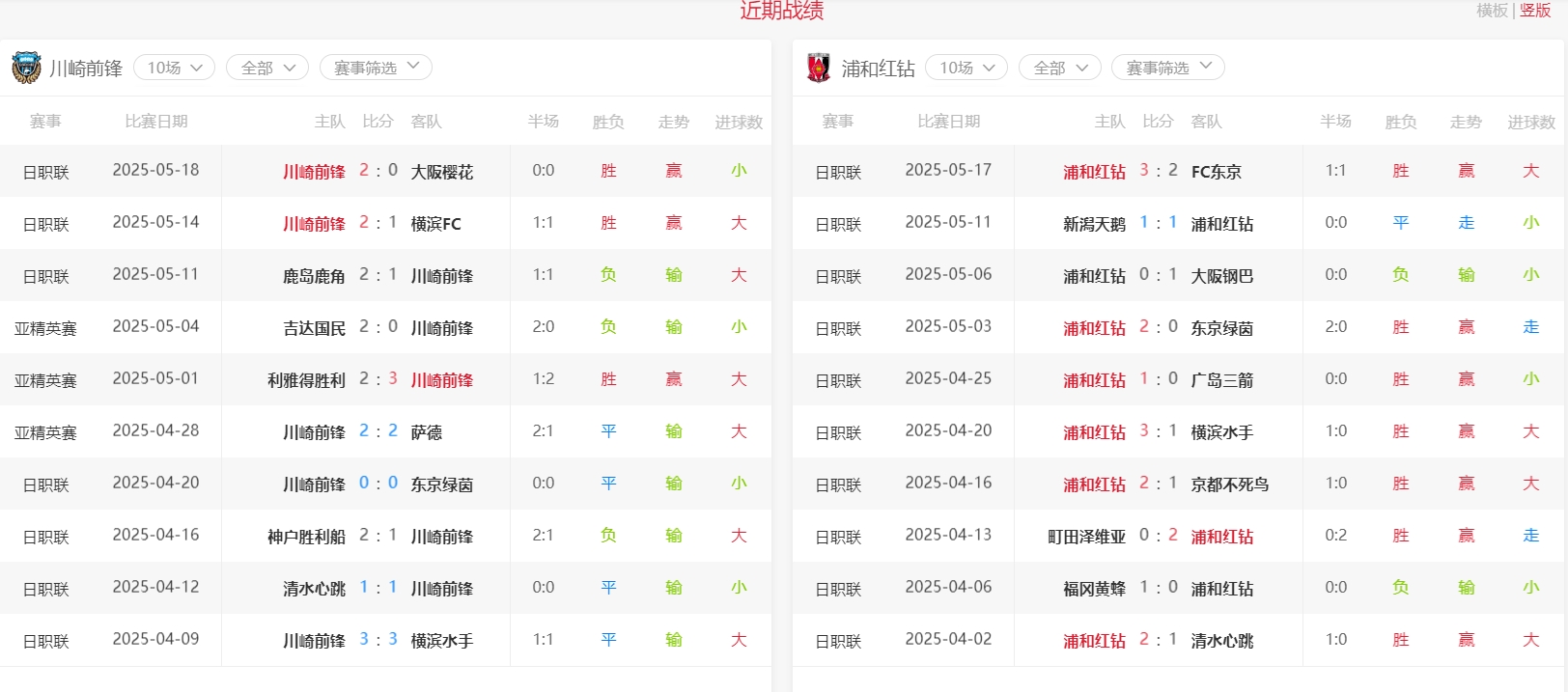
Task: Switch to 横板 layout view
Action: click(x=1492, y=11)
